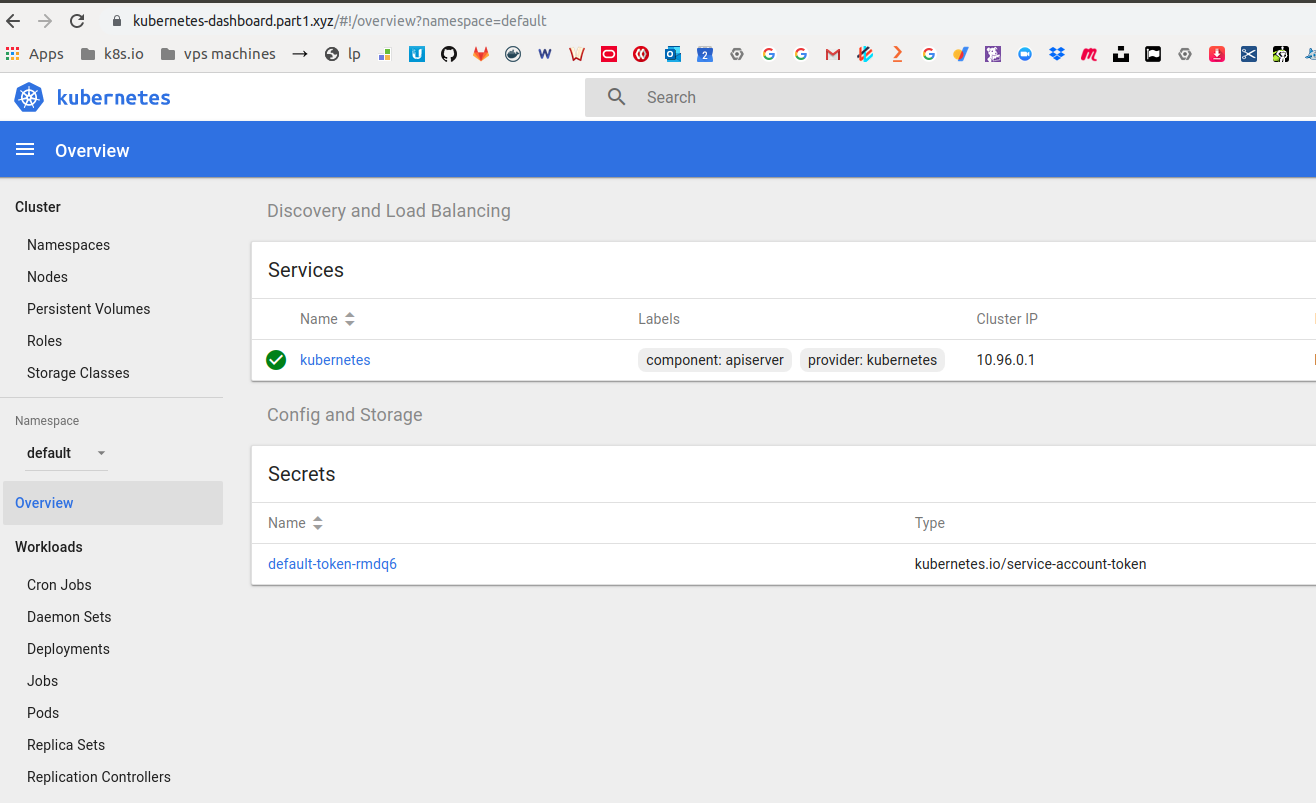Open Pods workloads
The image size is (1316, 803).
[43, 713]
